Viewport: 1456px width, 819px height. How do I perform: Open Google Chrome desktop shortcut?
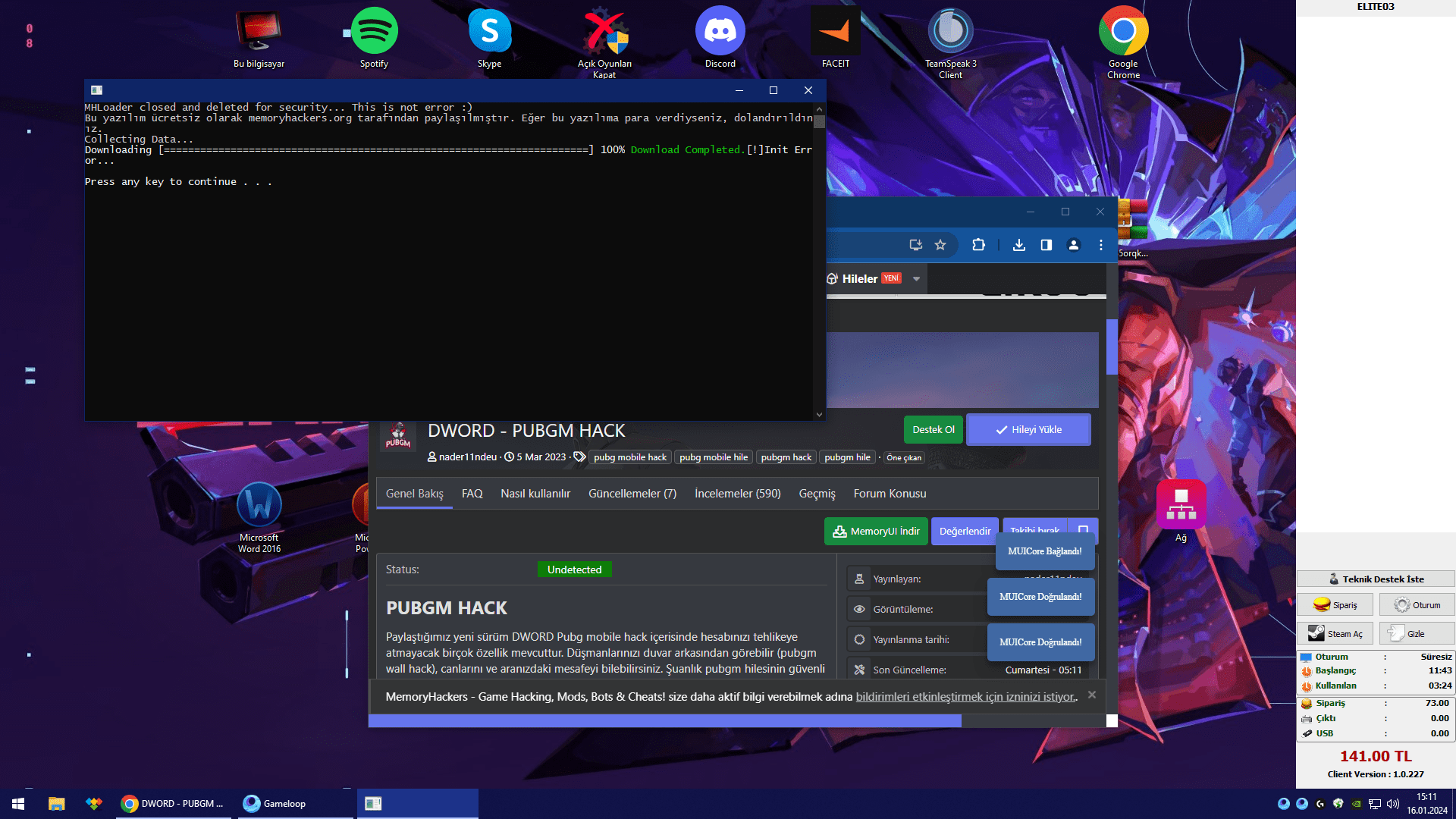coord(1123,43)
